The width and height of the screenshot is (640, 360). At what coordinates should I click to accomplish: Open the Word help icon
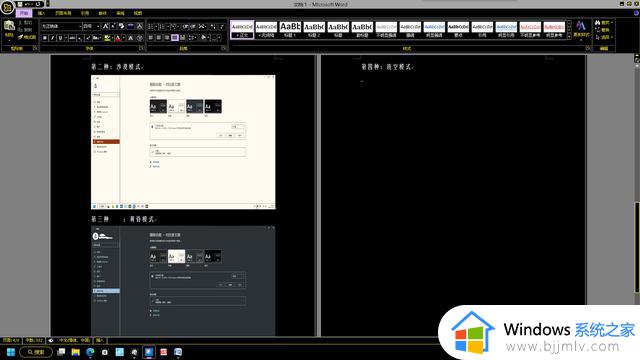[636, 13]
